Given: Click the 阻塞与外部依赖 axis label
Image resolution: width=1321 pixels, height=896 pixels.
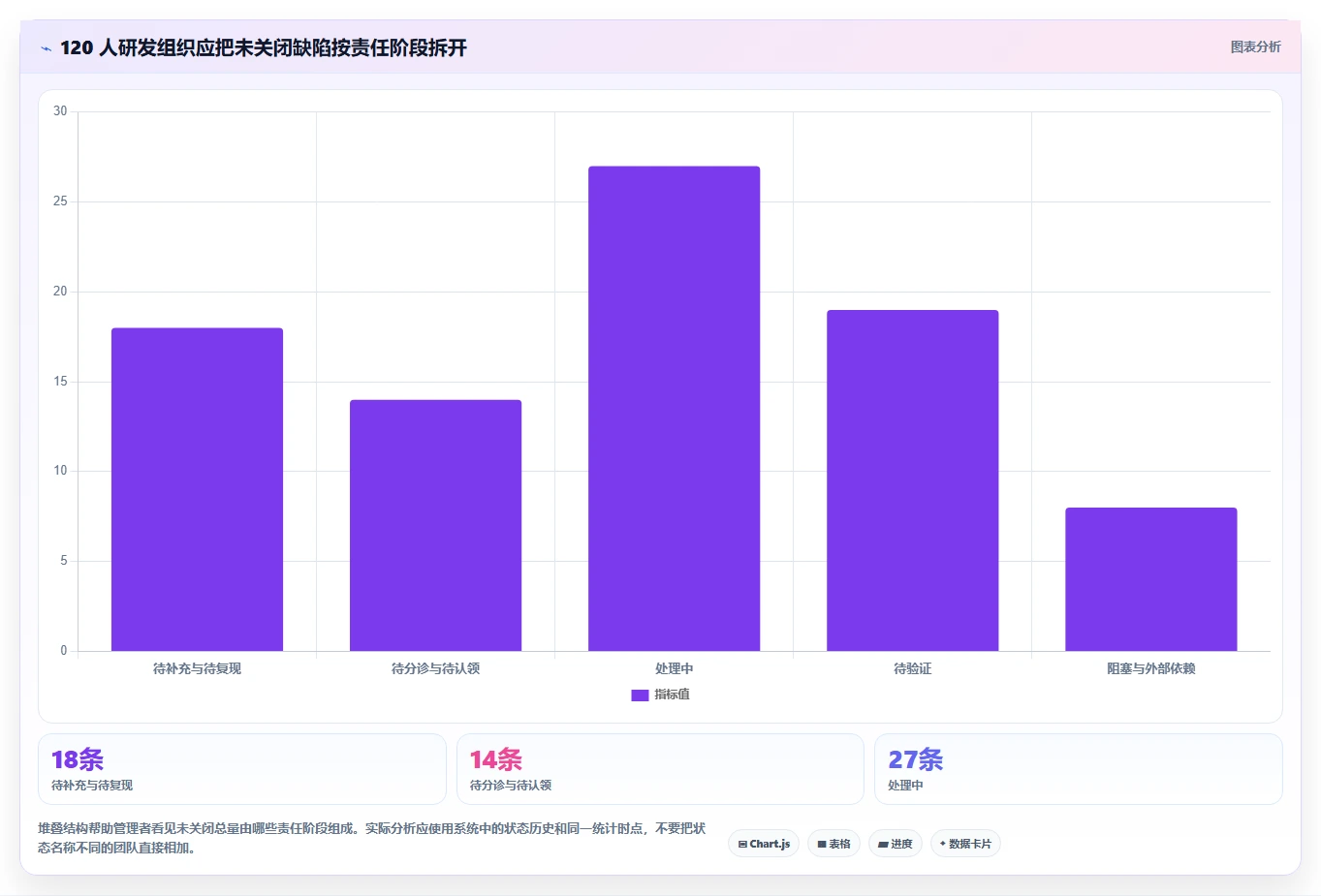Looking at the screenshot, I should pos(1150,668).
